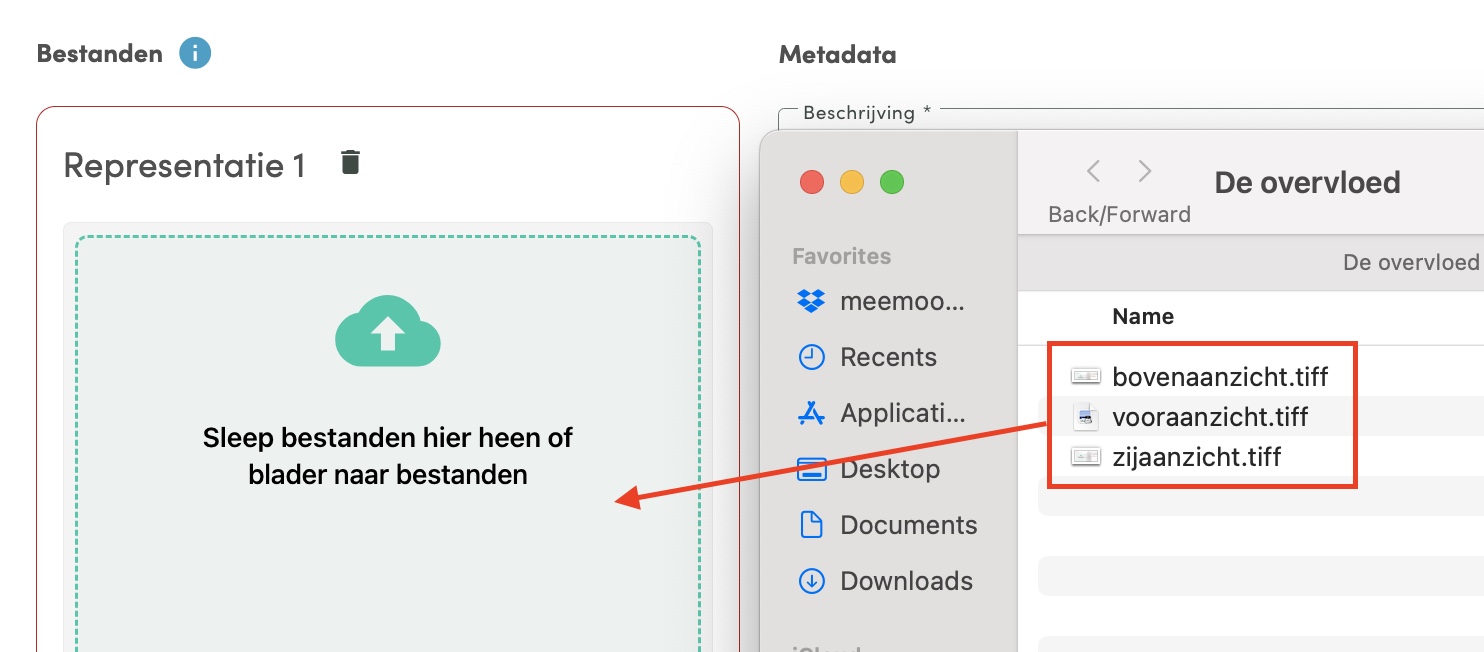This screenshot has width=1484, height=652.
Task: Maximize the Finder window with the green button
Action: (x=892, y=183)
